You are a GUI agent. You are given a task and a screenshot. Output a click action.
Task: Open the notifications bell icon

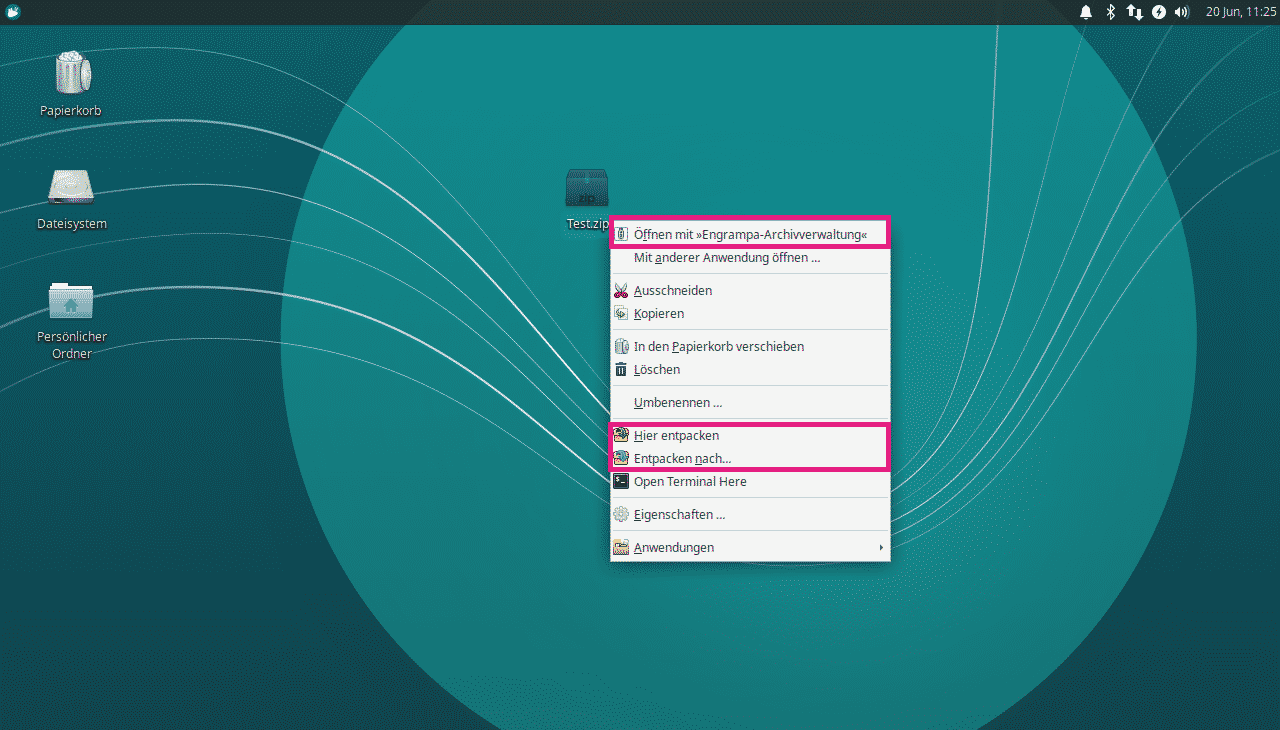pyautogui.click(x=1086, y=12)
